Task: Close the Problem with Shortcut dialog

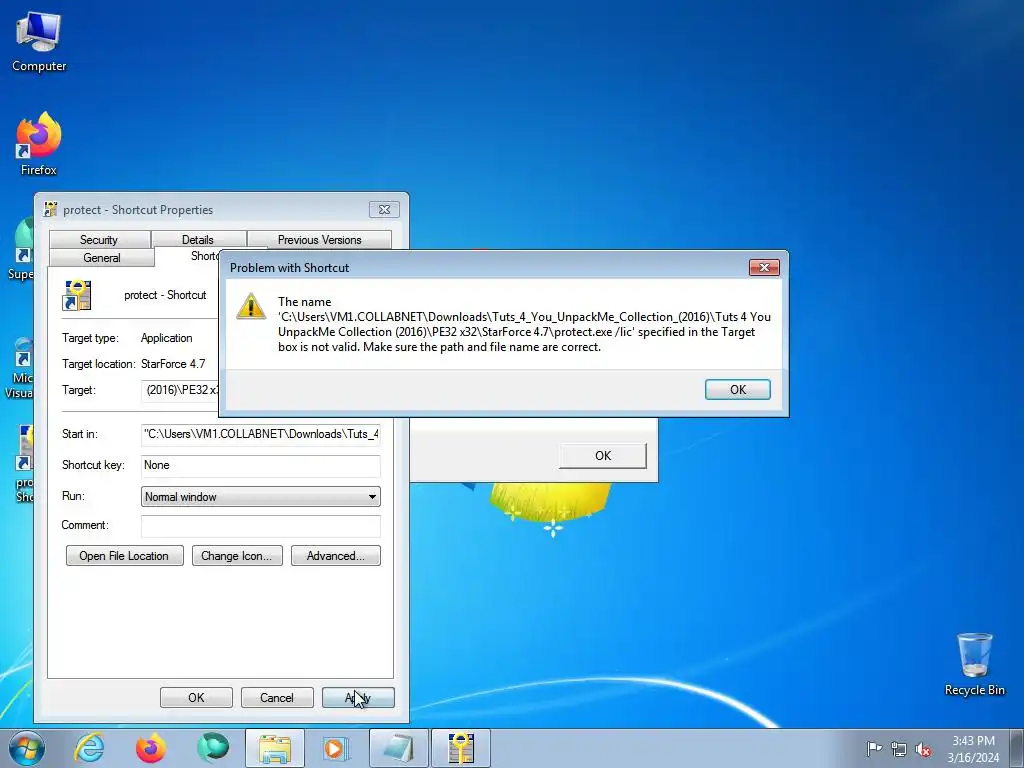Action: pos(764,267)
